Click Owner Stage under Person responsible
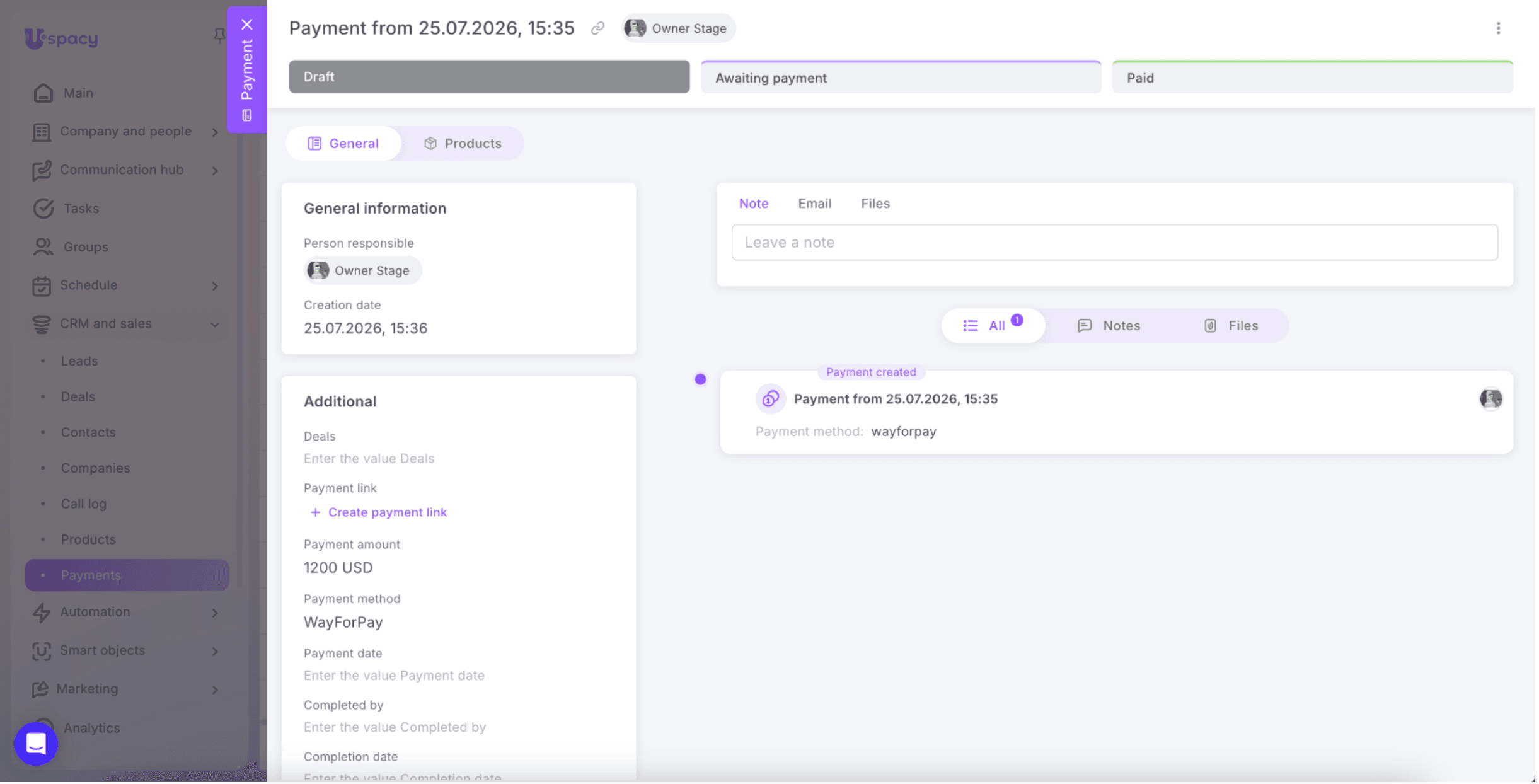The image size is (1539, 784). pos(362,271)
